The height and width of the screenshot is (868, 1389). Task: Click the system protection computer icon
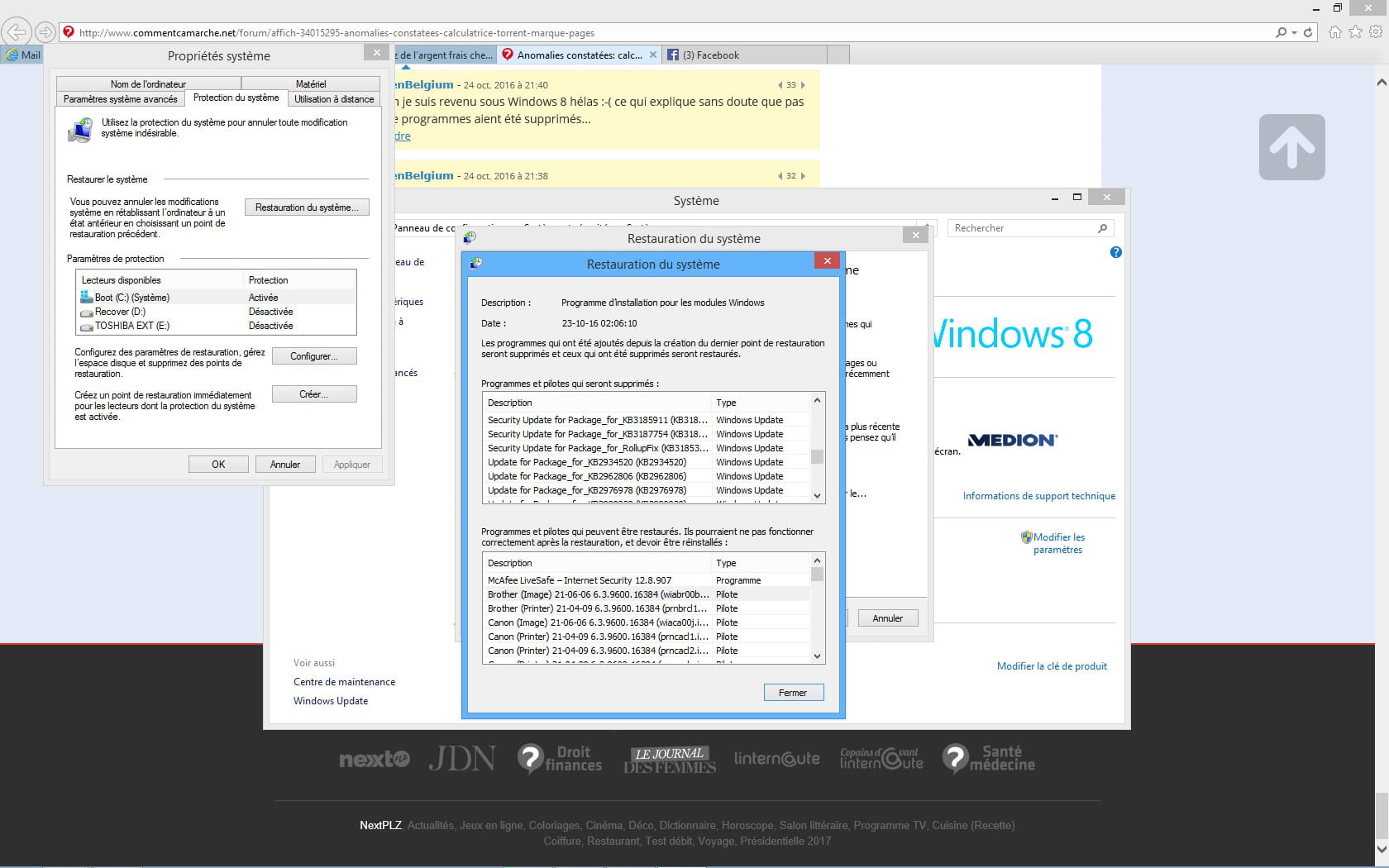pyautogui.click(x=80, y=131)
